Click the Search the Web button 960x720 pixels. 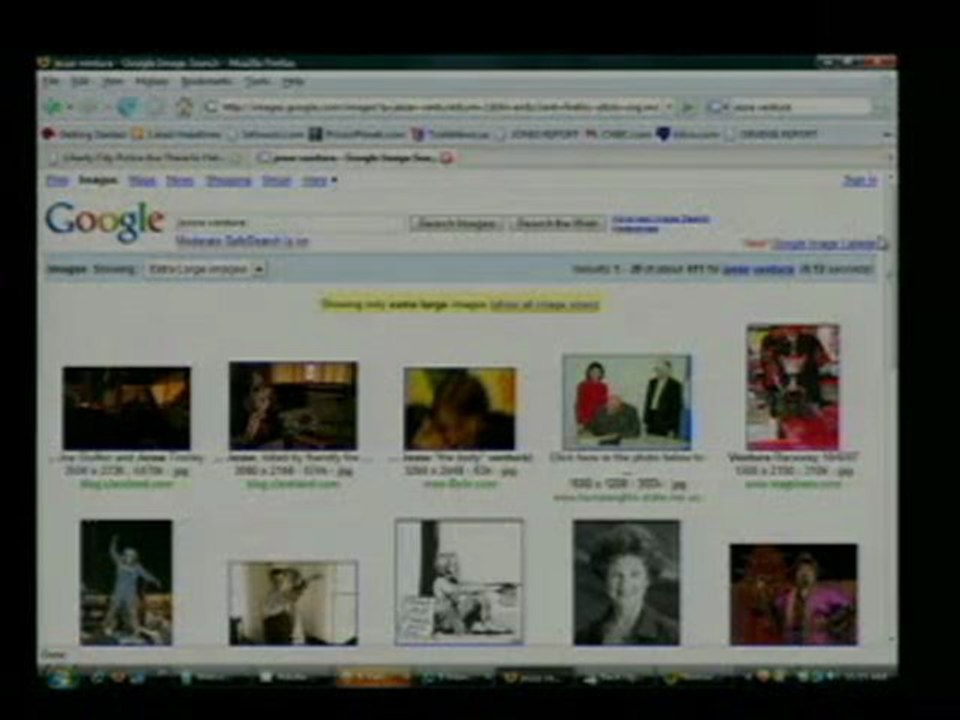coord(557,224)
